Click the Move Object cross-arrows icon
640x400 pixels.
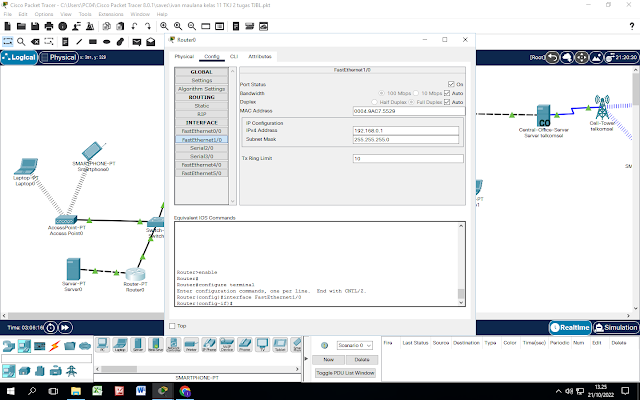pos(582,58)
